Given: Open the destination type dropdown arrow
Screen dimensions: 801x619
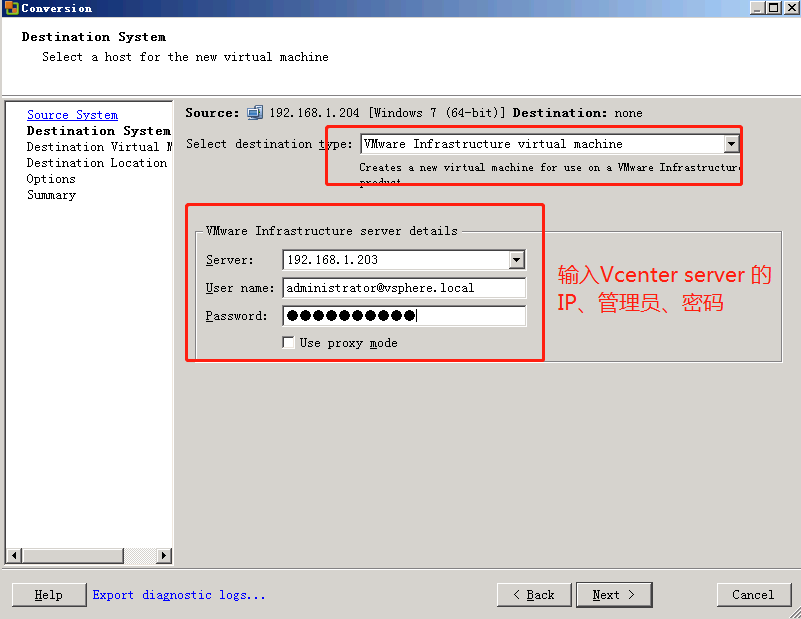Looking at the screenshot, I should (732, 144).
